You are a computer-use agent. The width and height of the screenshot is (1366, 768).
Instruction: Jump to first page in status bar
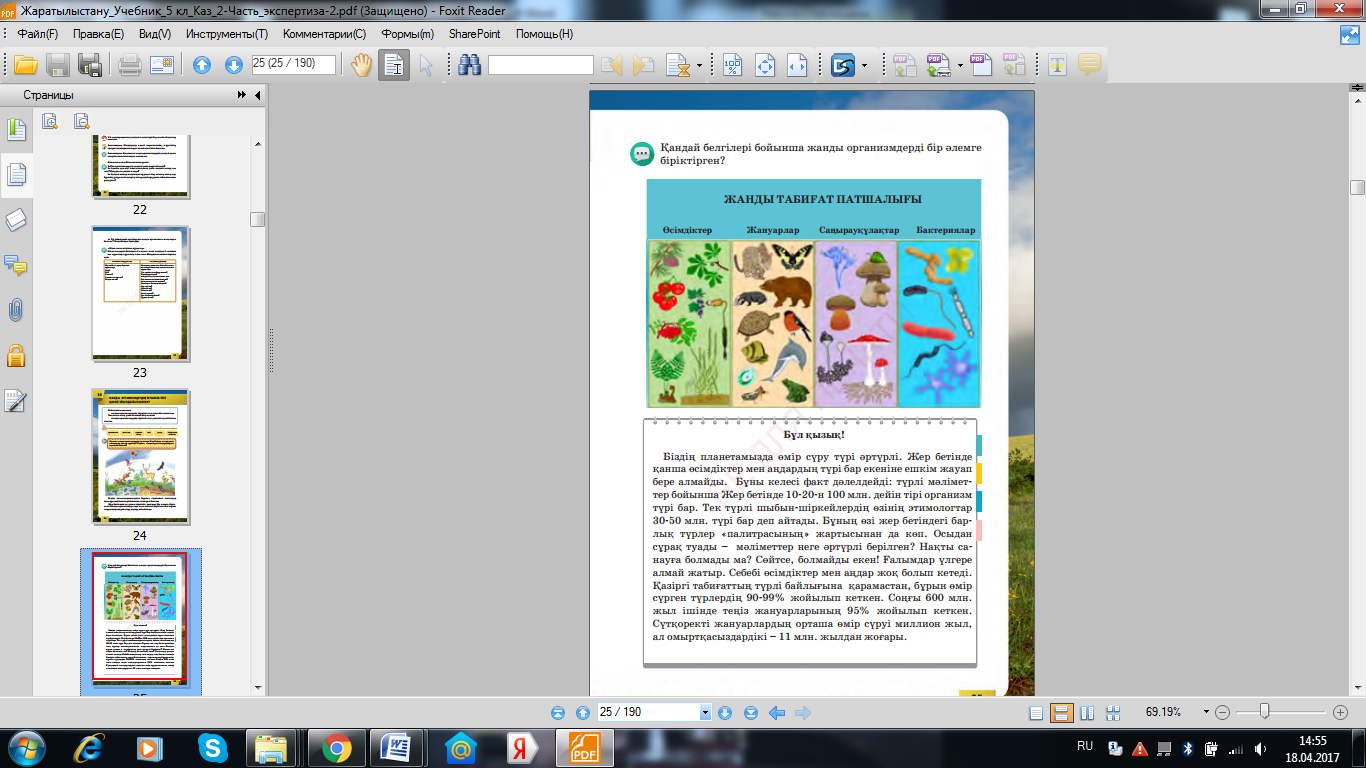point(558,713)
